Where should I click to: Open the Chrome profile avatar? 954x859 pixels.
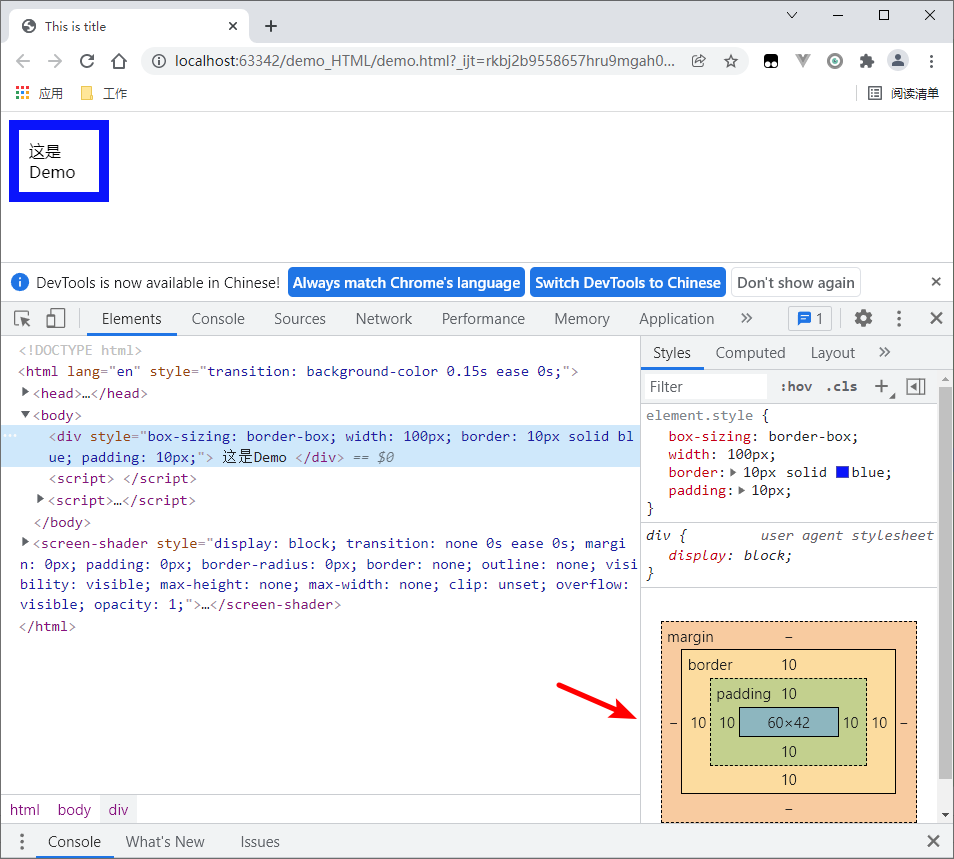[x=898, y=60]
